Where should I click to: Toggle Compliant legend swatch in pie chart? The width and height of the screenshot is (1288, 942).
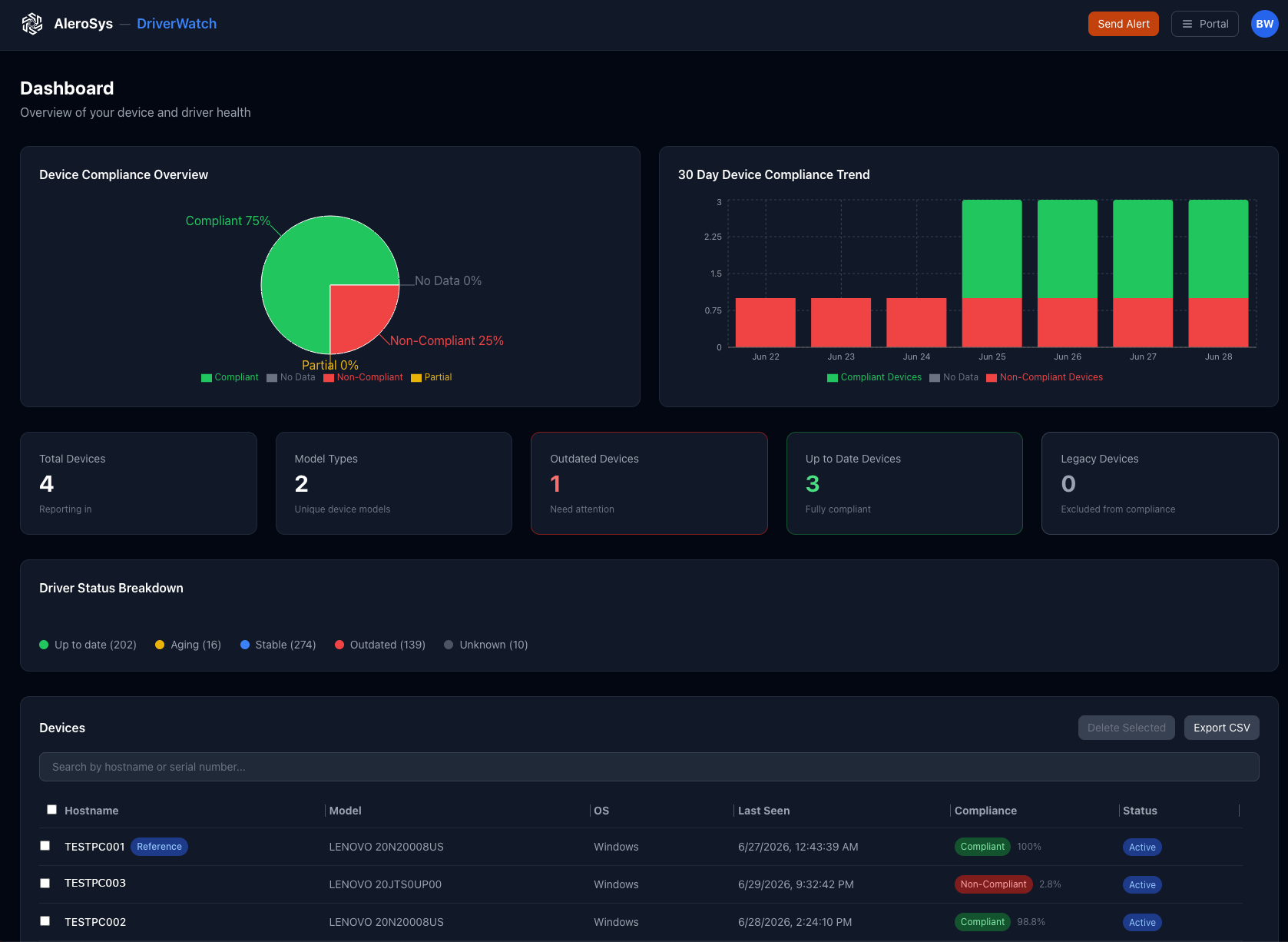click(x=207, y=377)
